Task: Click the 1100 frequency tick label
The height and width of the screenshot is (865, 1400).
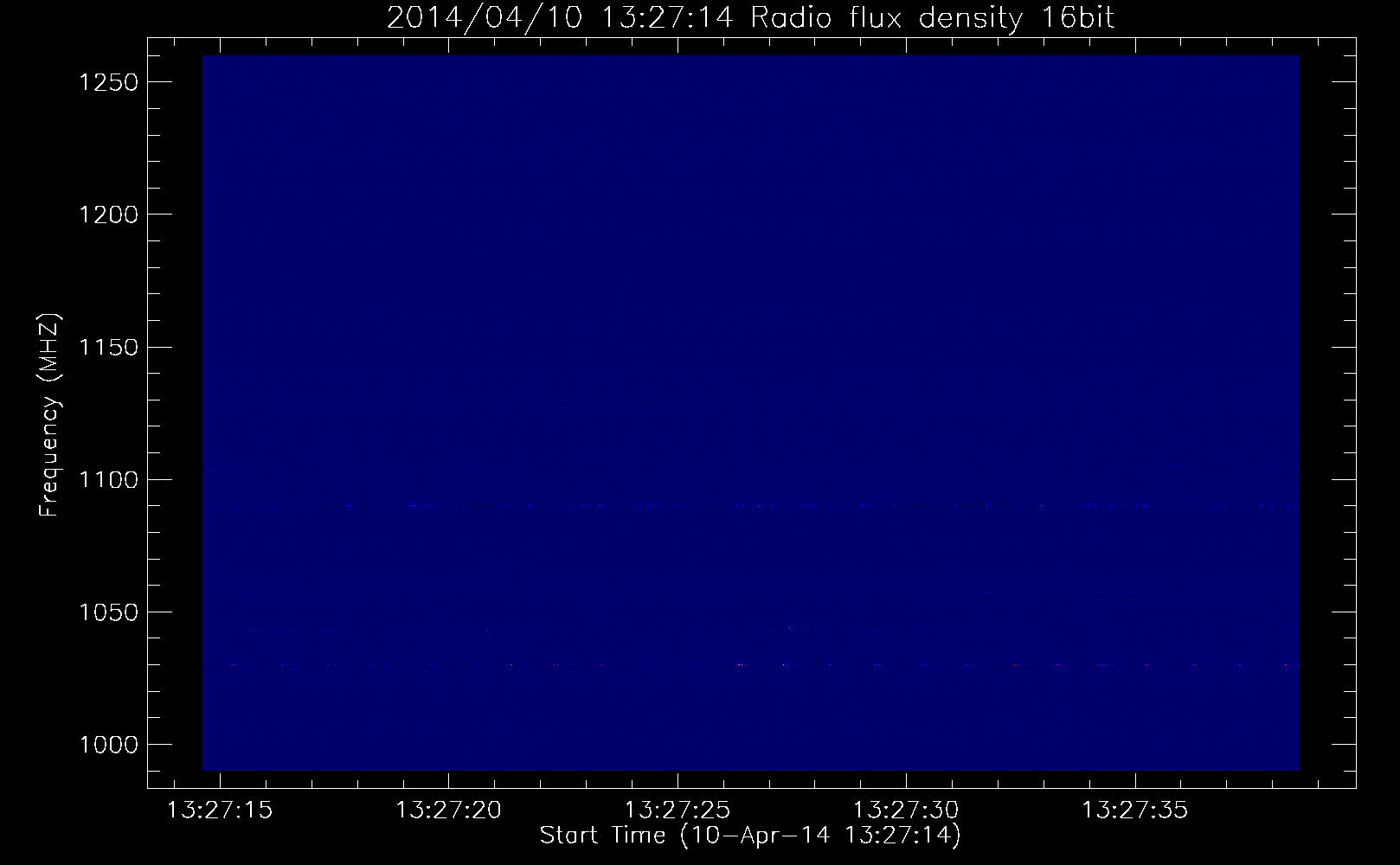Action: 108,479
